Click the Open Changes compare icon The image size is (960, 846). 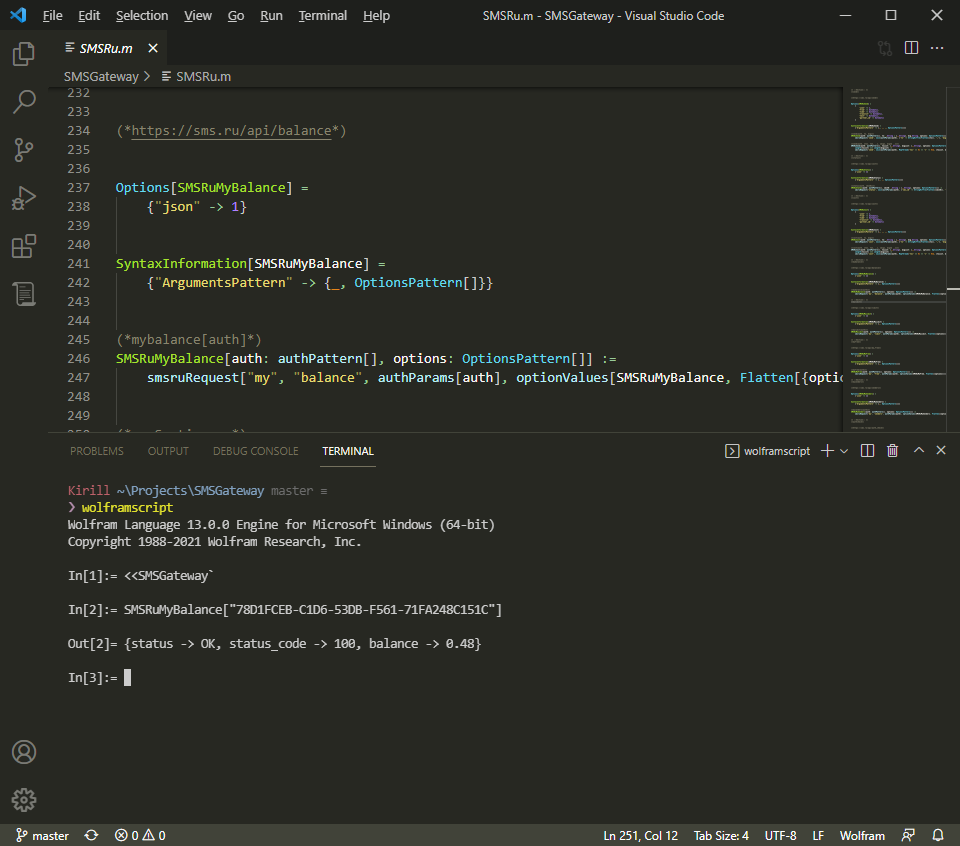coord(885,48)
